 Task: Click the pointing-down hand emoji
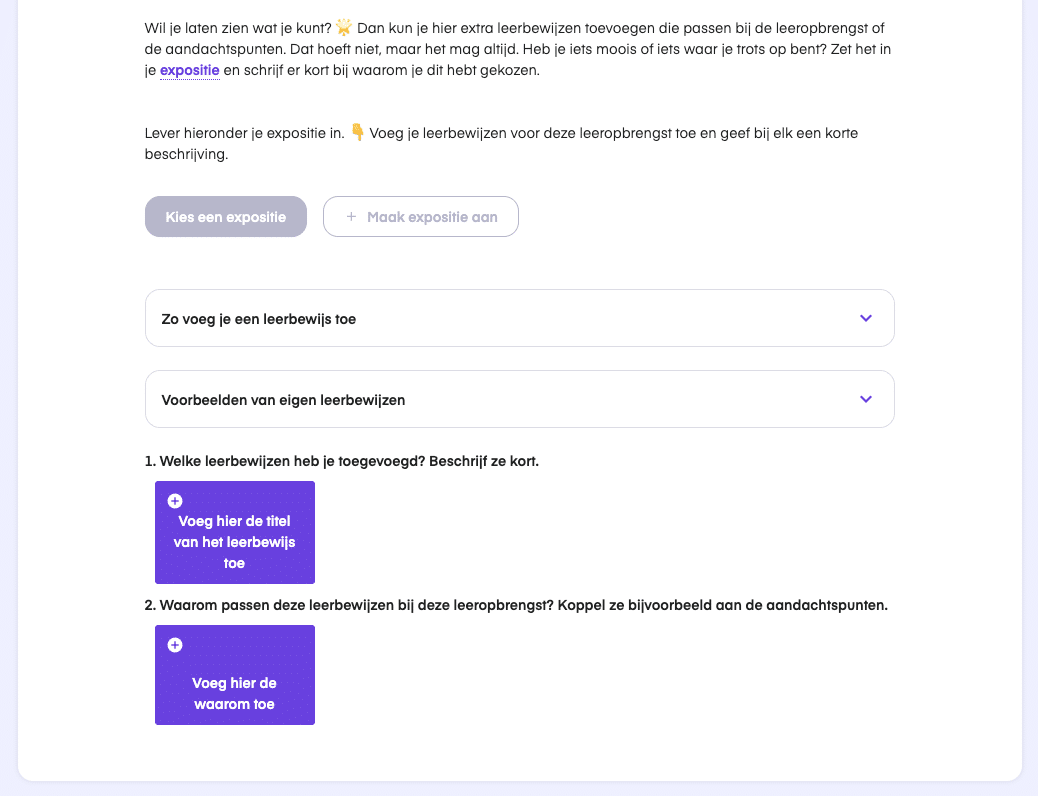357,132
